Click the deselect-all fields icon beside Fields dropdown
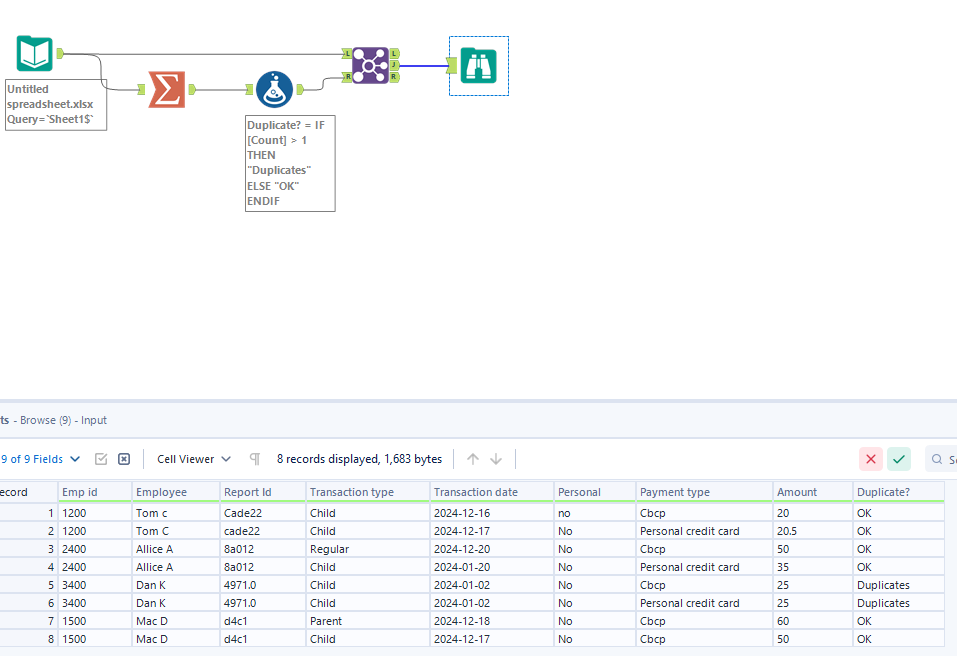 123,458
